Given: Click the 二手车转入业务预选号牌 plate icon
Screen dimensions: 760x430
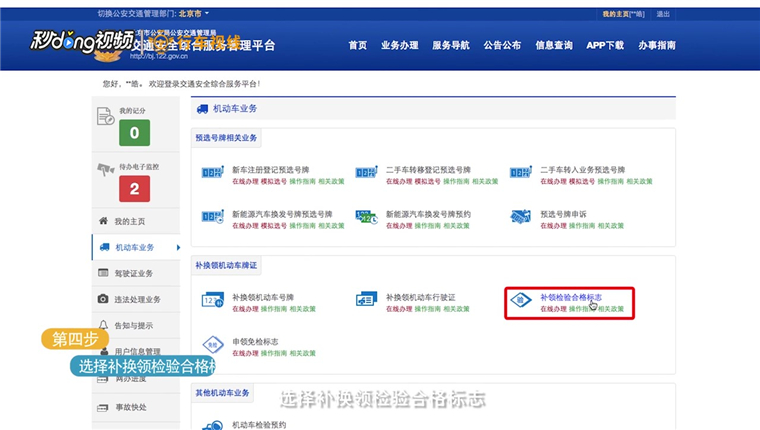Looking at the screenshot, I should [521, 173].
